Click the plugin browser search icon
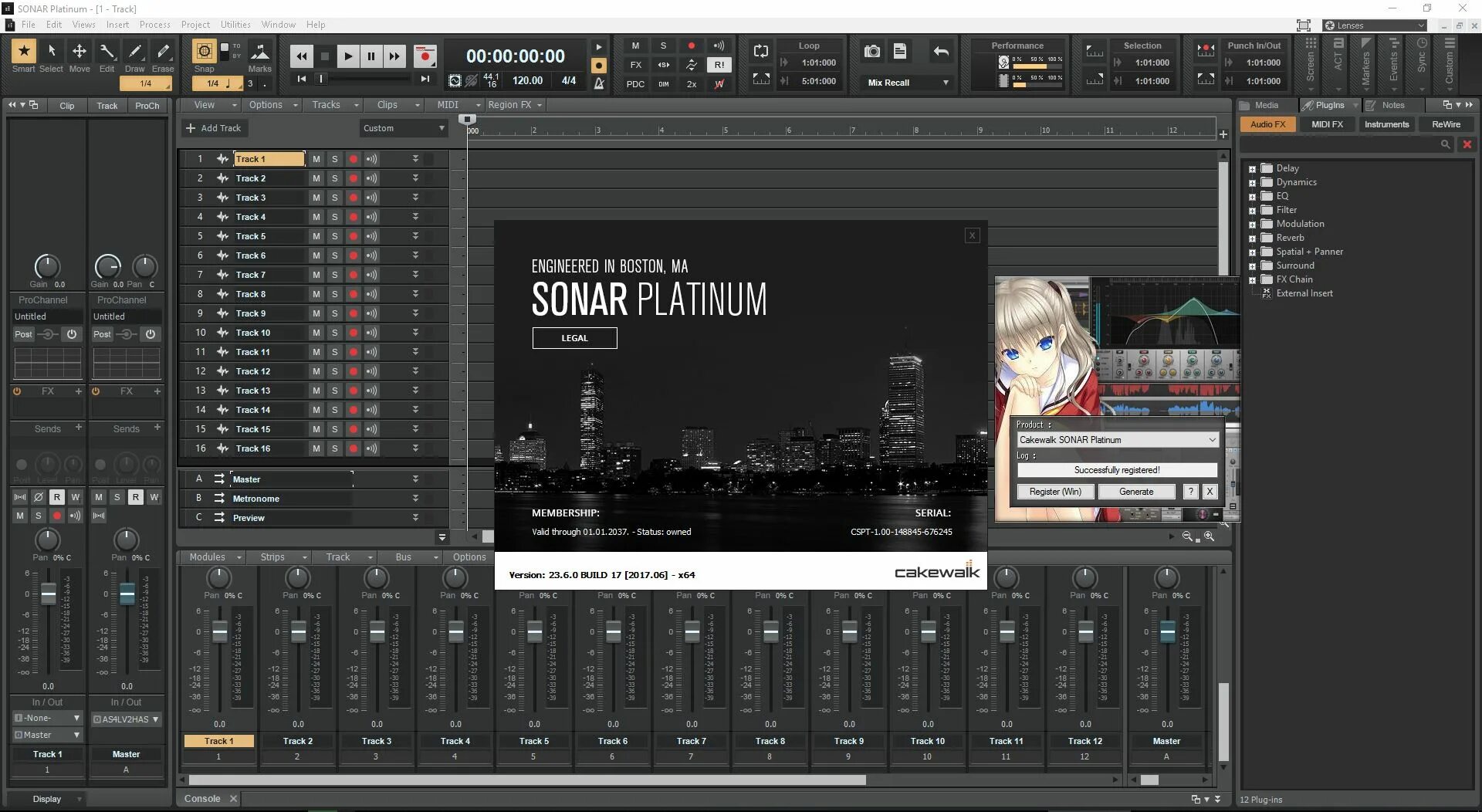The width and height of the screenshot is (1482, 812). pyautogui.click(x=1445, y=144)
